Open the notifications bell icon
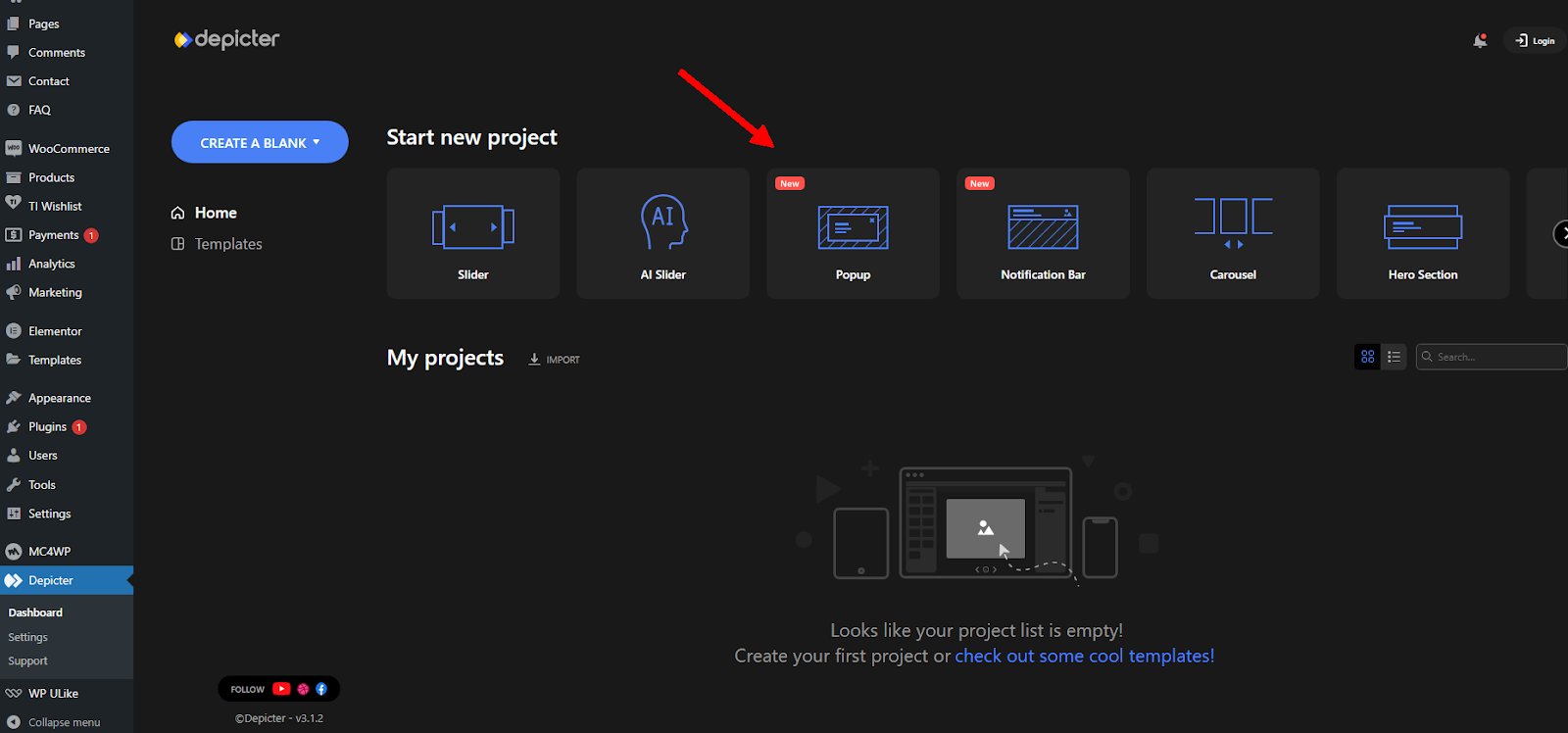1568x733 pixels. [x=1480, y=40]
